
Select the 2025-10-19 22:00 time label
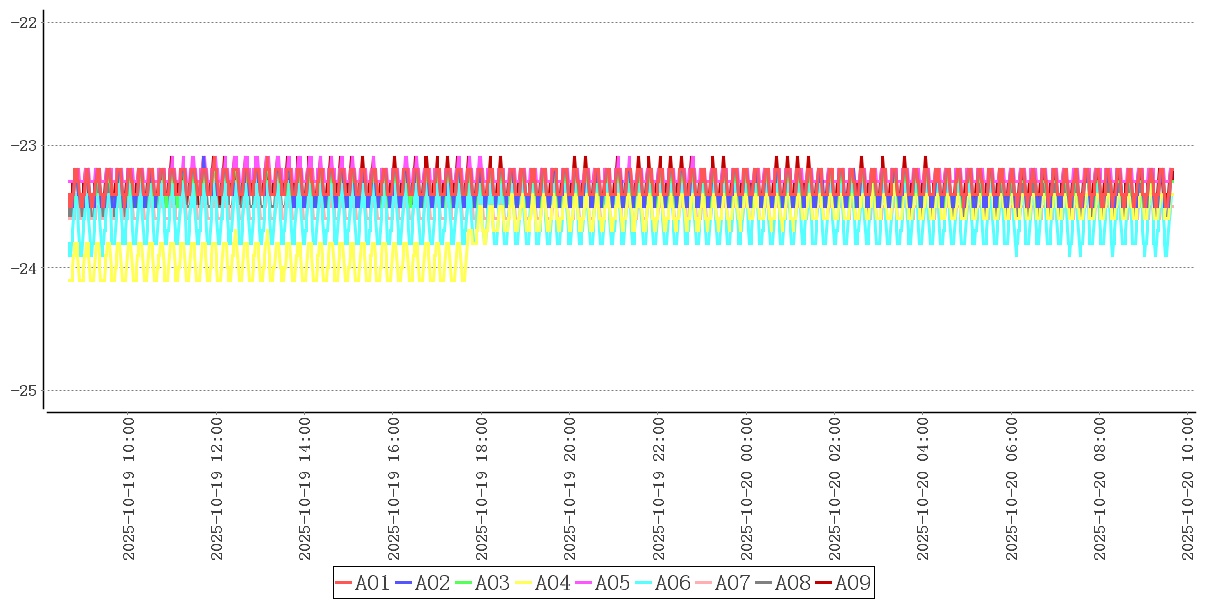point(659,489)
